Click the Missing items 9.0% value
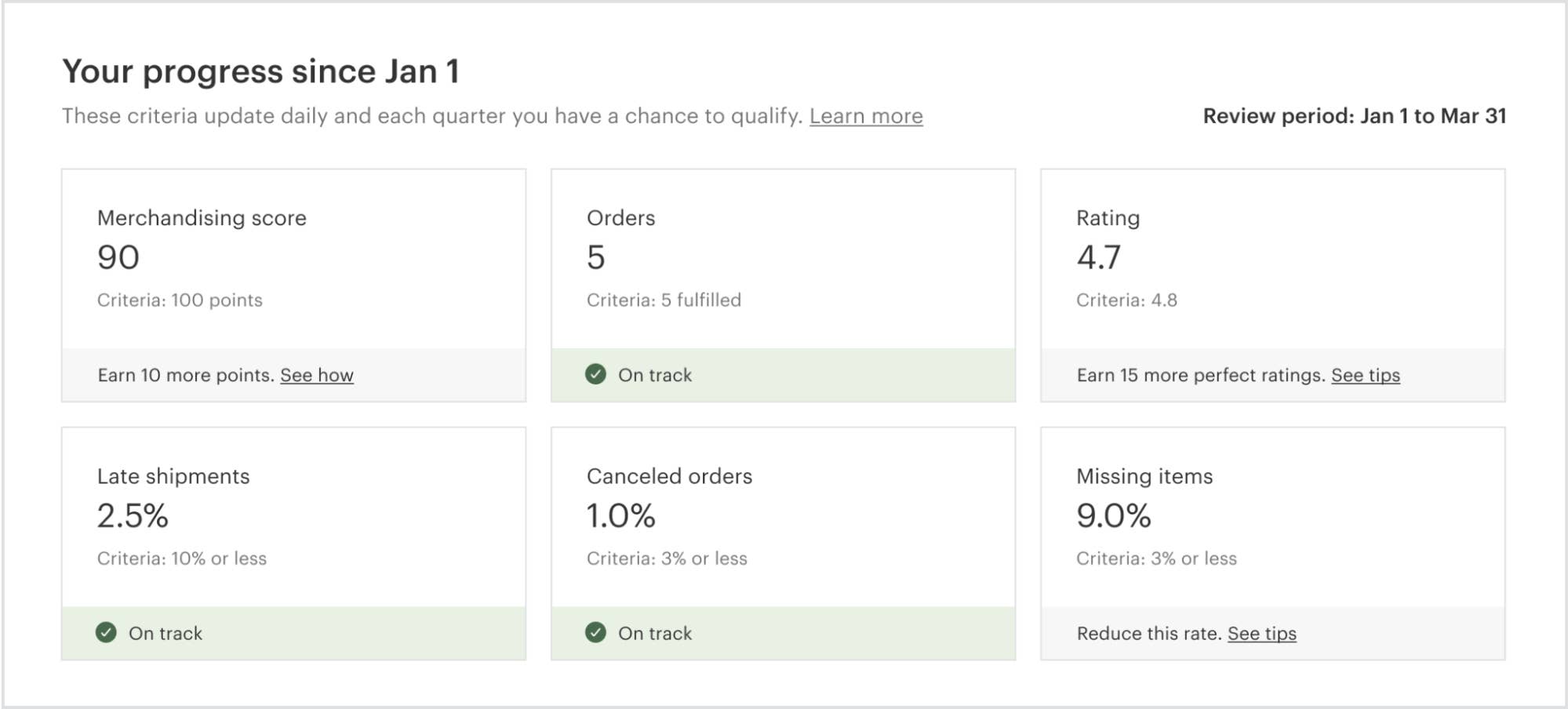1568x709 pixels. point(1113,515)
